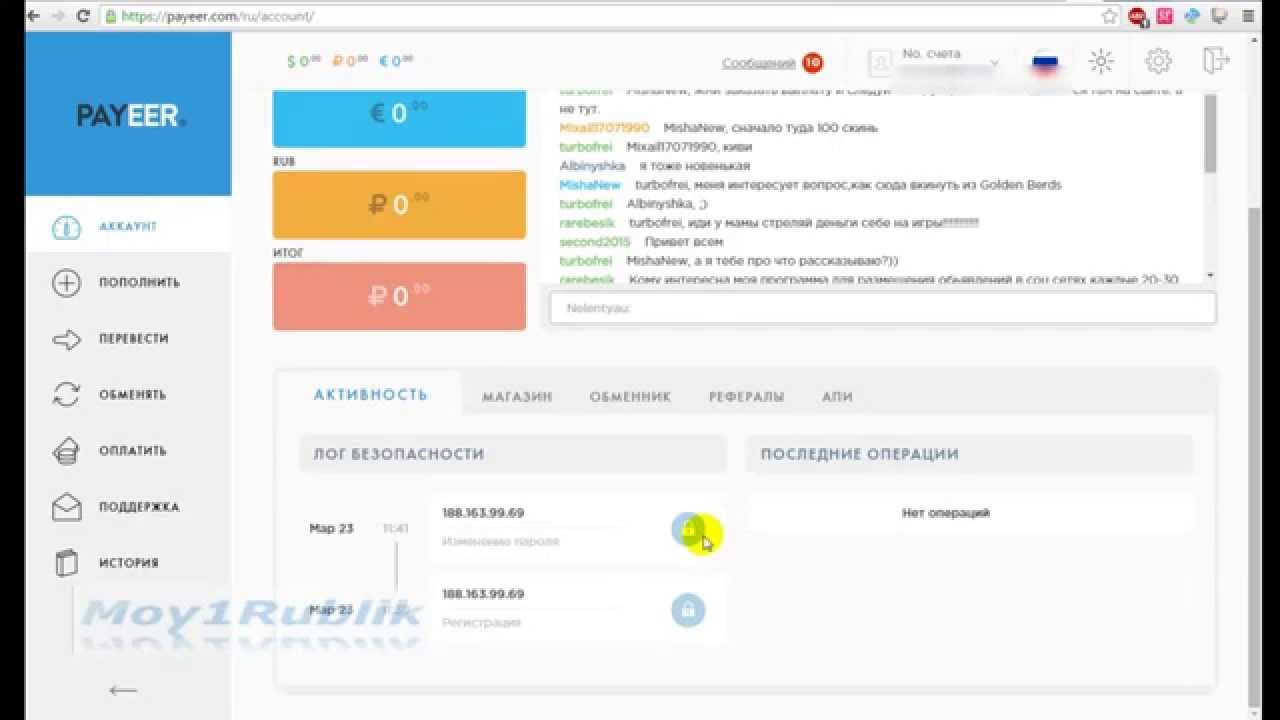The image size is (1280, 720).
Task: Select the Перевести arrow icon
Action: 66,339
